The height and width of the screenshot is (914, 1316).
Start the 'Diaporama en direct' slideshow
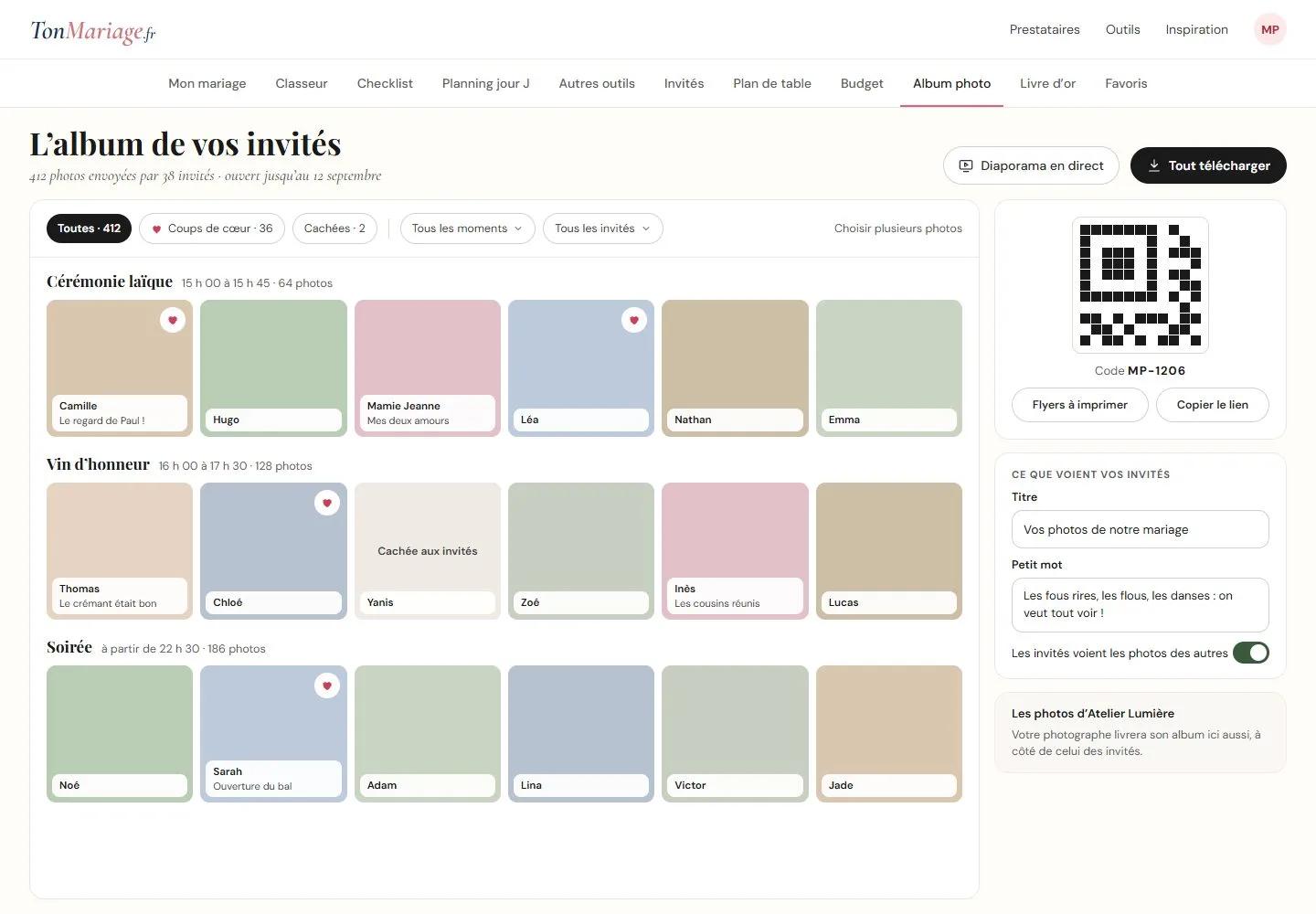pos(1031,165)
